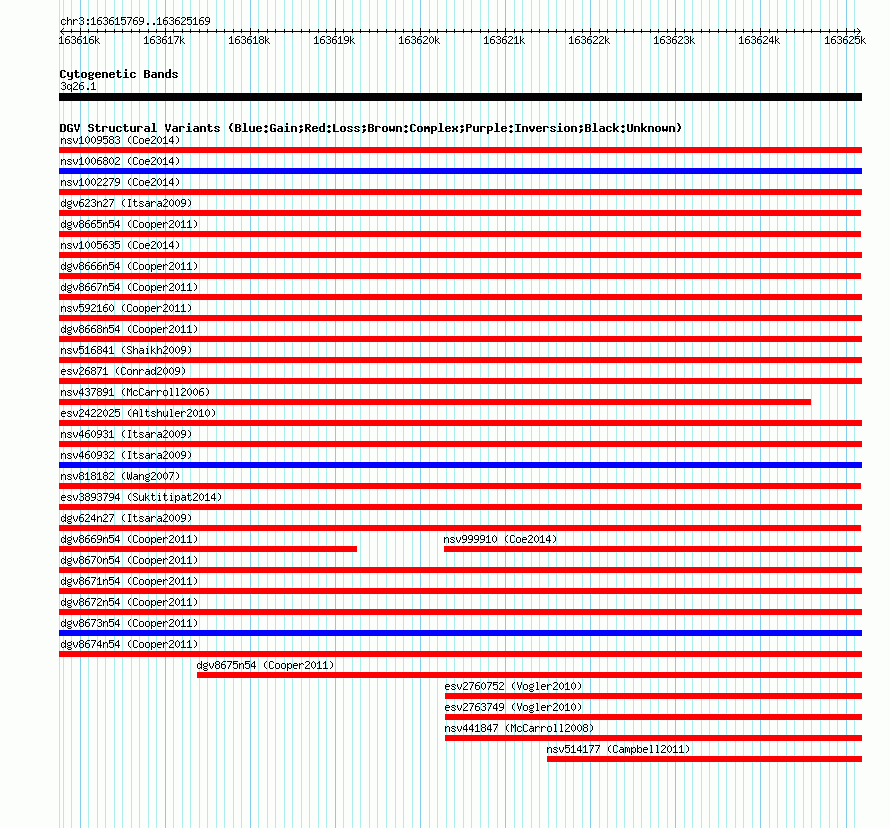Choose the esv3893794 (Suktitipat2014) label

pyautogui.click(x=141, y=497)
